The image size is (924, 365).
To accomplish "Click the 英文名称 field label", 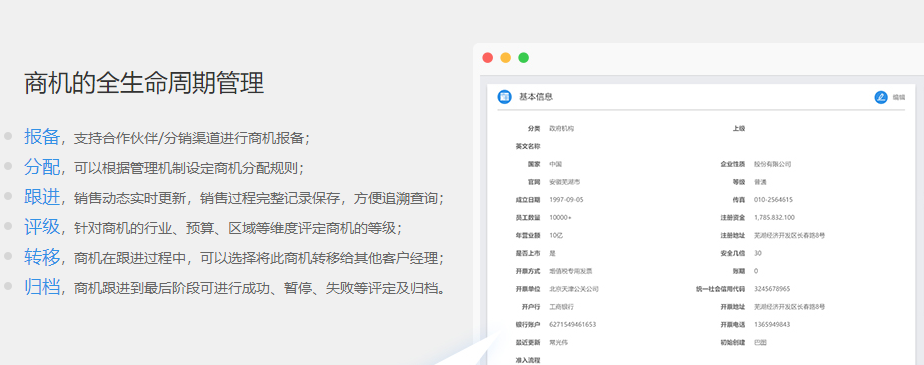I will (x=527, y=146).
